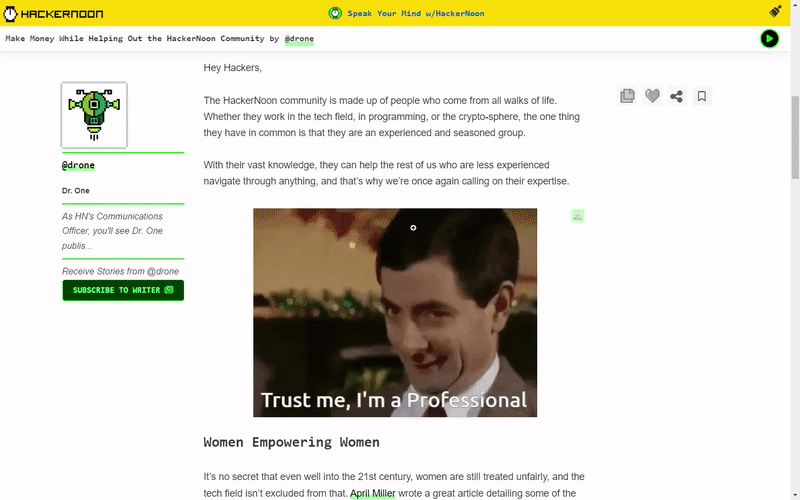Open the Speak Your Mind w/HackerNoon link
The height and width of the screenshot is (500, 800).
(416, 13)
